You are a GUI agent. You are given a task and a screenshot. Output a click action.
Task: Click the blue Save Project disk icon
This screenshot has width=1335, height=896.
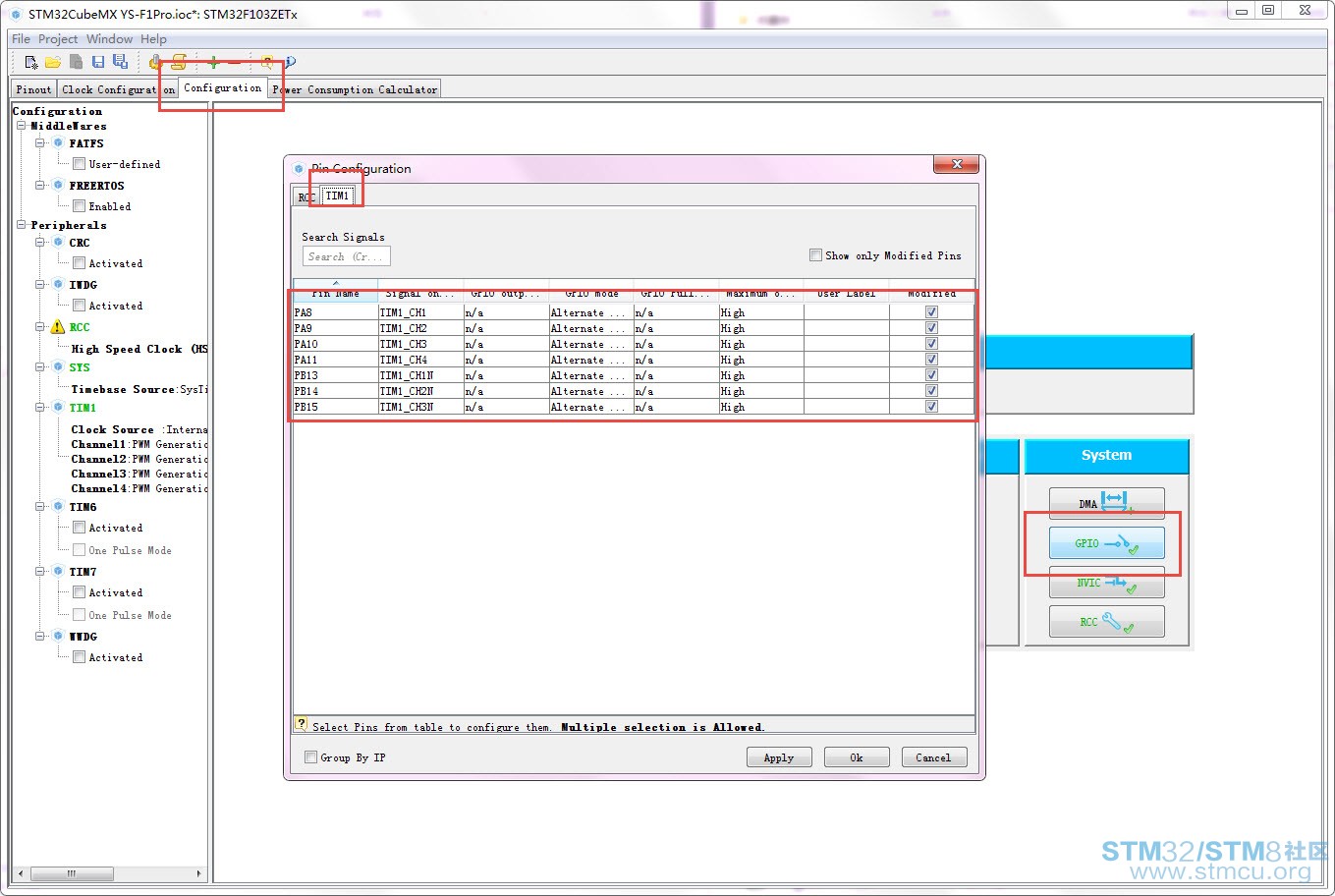pyautogui.click(x=98, y=62)
